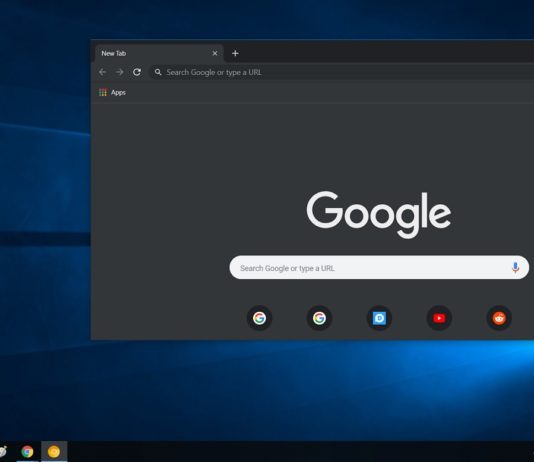
Task: Start voice search with the microphone icon
Action: (515, 268)
